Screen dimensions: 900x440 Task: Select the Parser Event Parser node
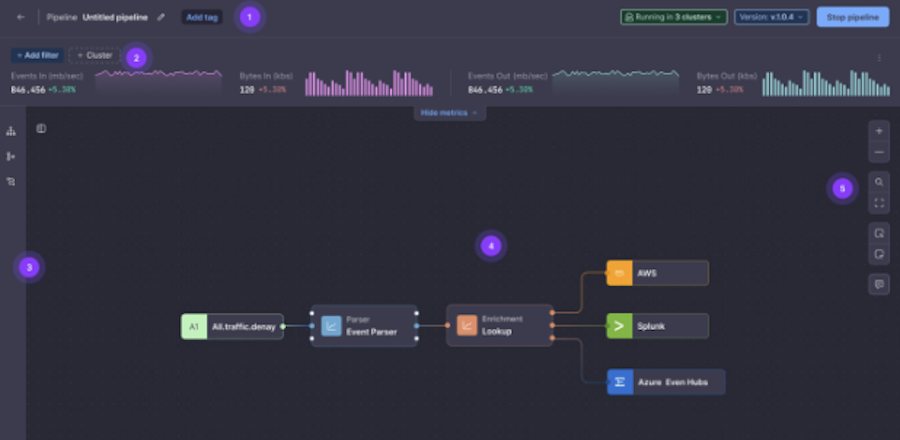click(x=364, y=326)
